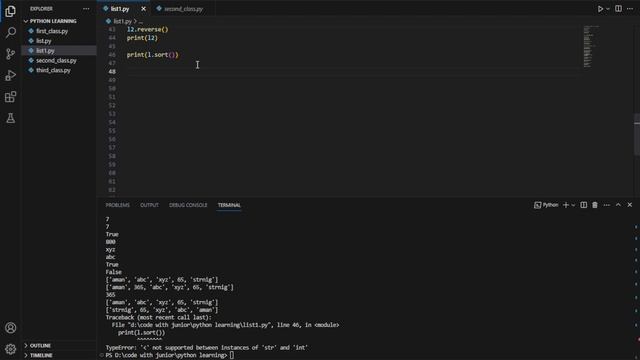The height and width of the screenshot is (360, 640).
Task: Open the launch profile dropdown arrow
Action: pos(573,205)
